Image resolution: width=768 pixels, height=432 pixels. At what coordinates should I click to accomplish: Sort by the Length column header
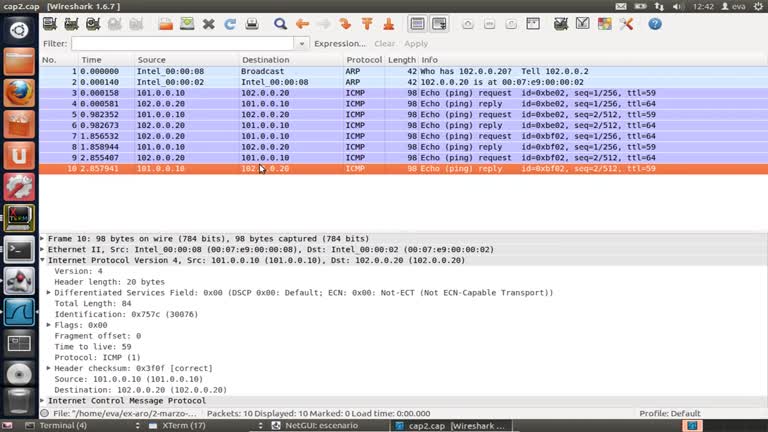click(x=402, y=60)
